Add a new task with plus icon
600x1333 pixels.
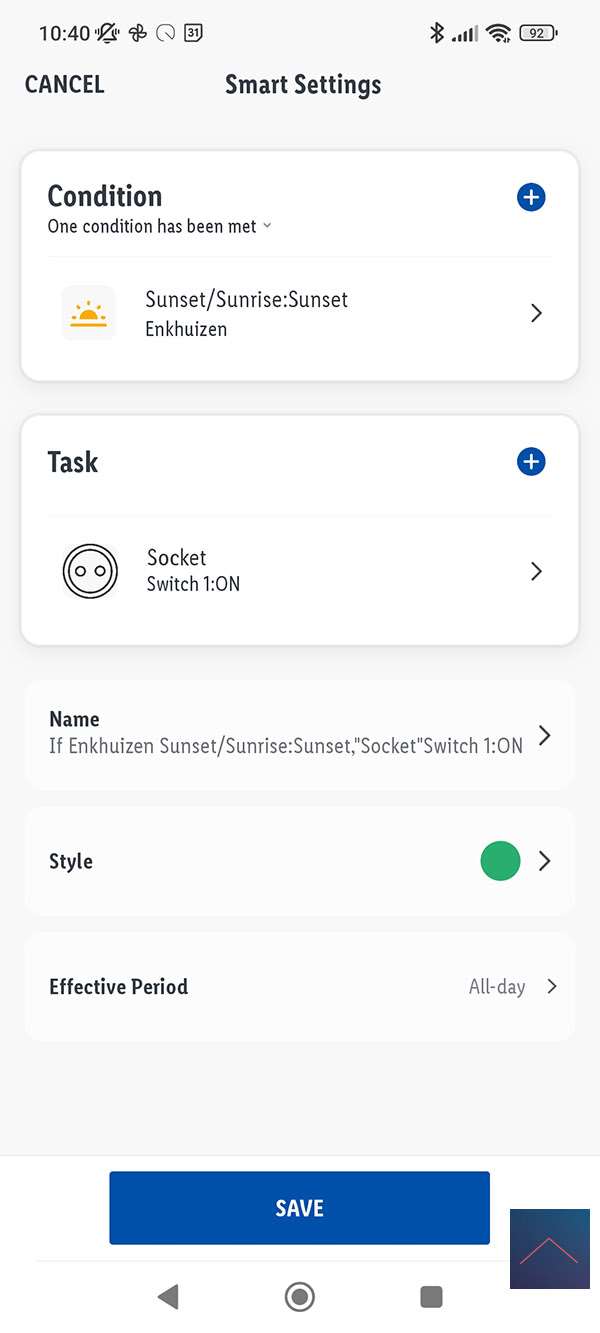[x=531, y=462]
